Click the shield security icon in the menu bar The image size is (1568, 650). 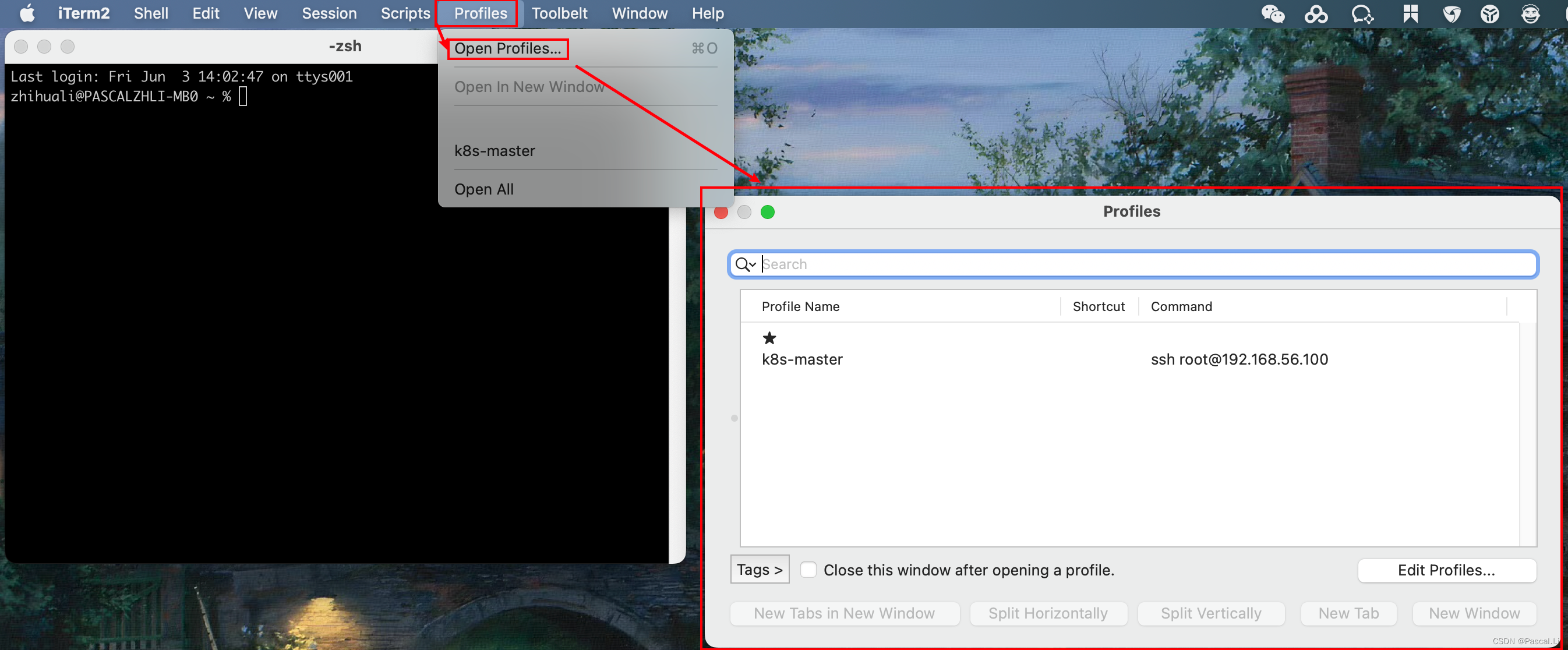tap(1452, 13)
